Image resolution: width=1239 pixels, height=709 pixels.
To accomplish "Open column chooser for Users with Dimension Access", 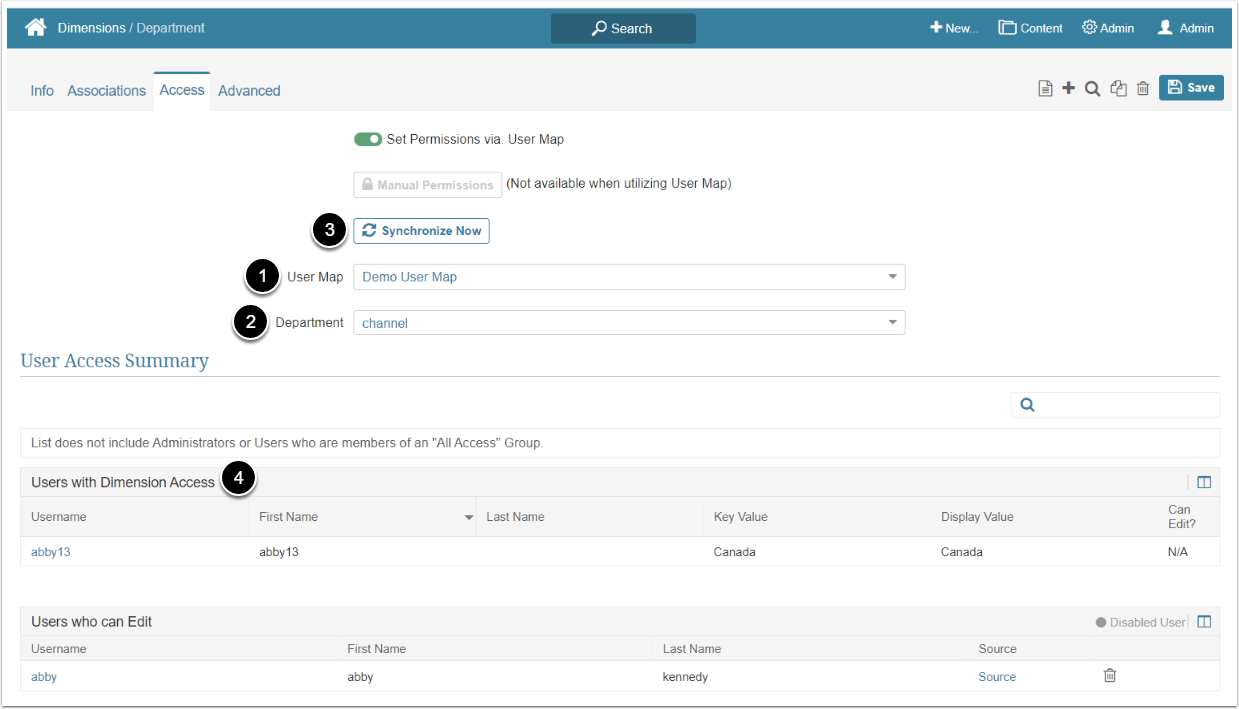I will point(1204,482).
